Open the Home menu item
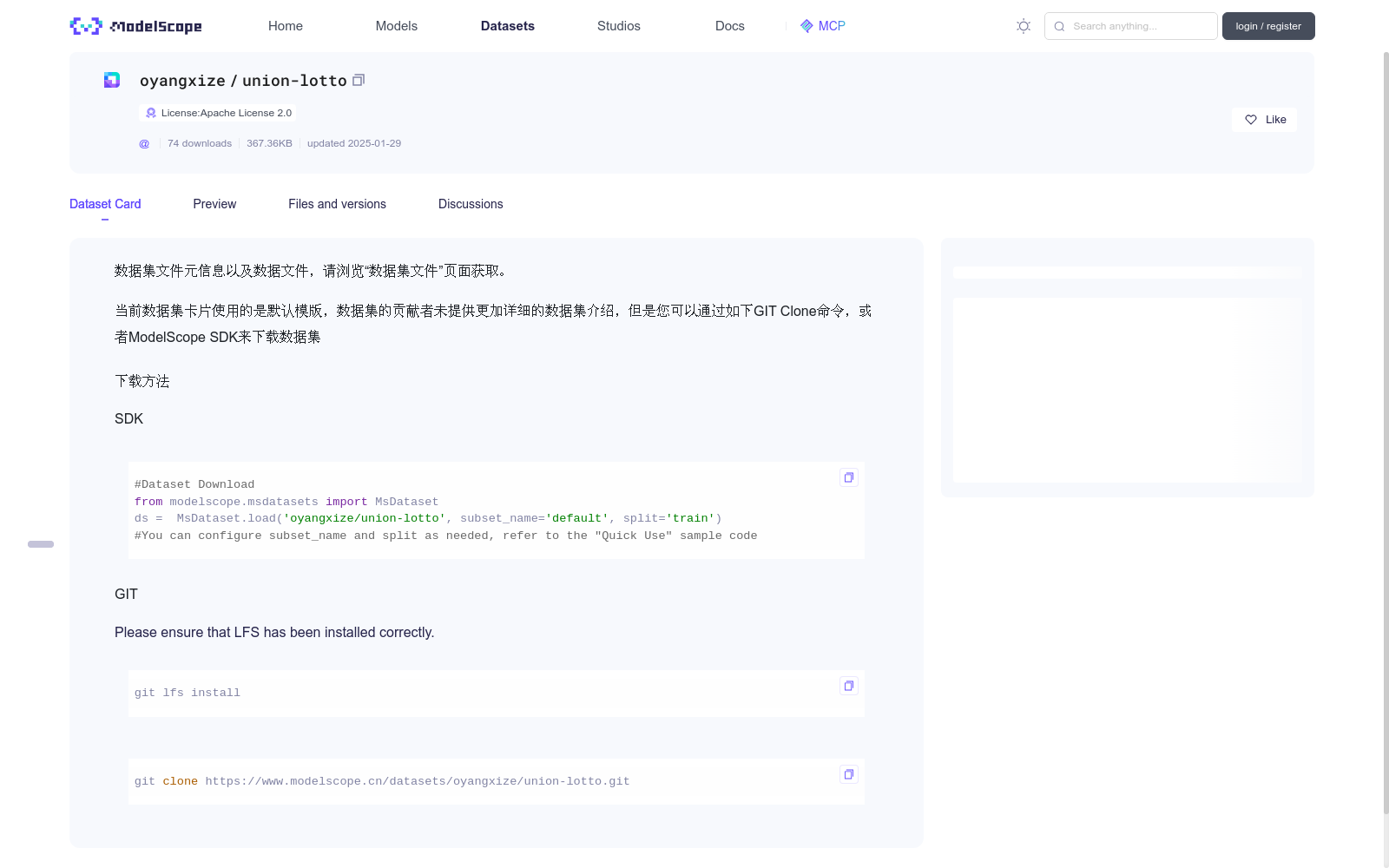1389x868 pixels. point(286,26)
